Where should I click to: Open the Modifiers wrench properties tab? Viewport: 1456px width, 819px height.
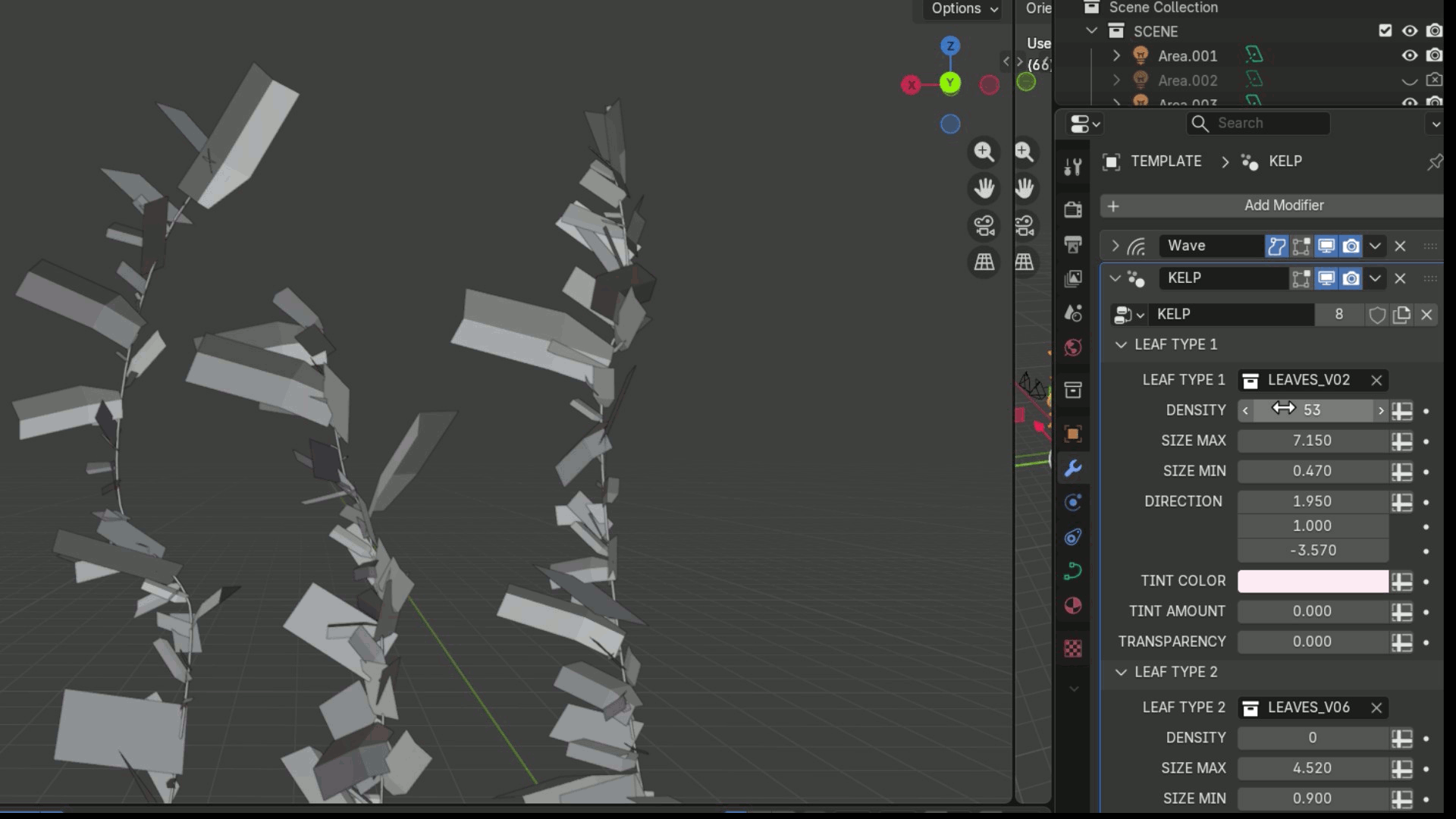[1073, 469]
